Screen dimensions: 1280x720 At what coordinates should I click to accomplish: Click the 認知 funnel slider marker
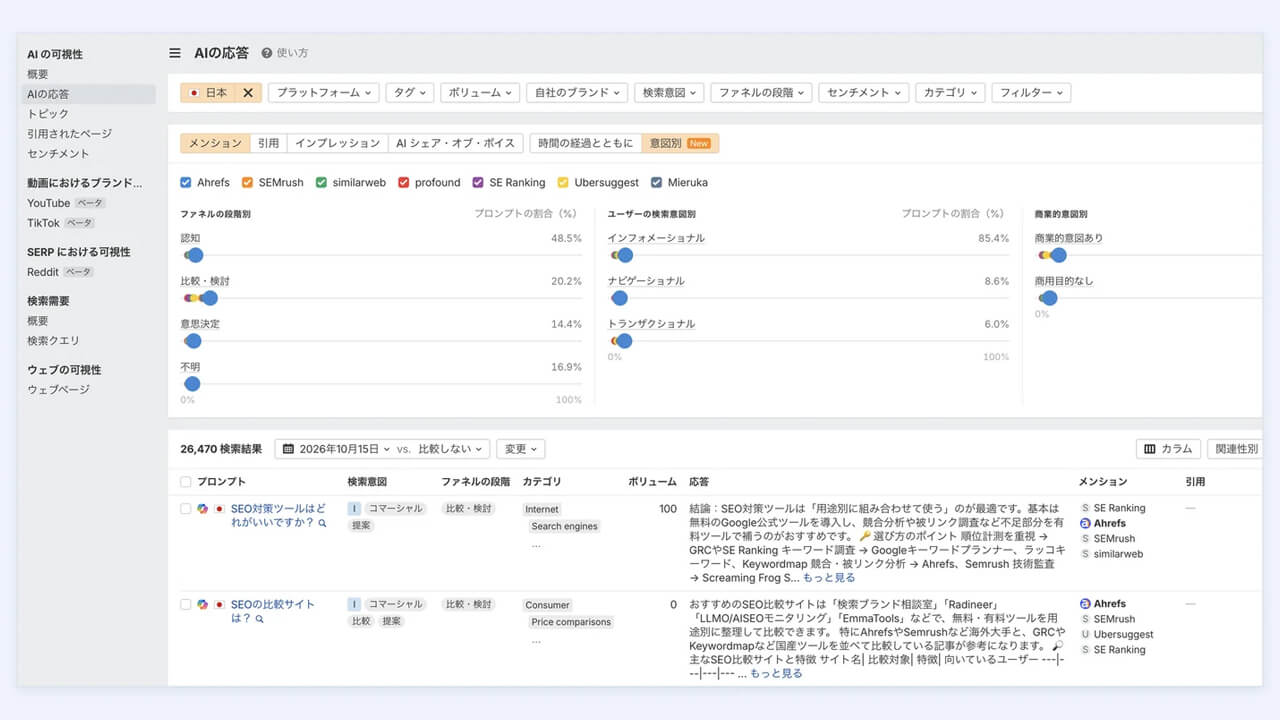194,255
